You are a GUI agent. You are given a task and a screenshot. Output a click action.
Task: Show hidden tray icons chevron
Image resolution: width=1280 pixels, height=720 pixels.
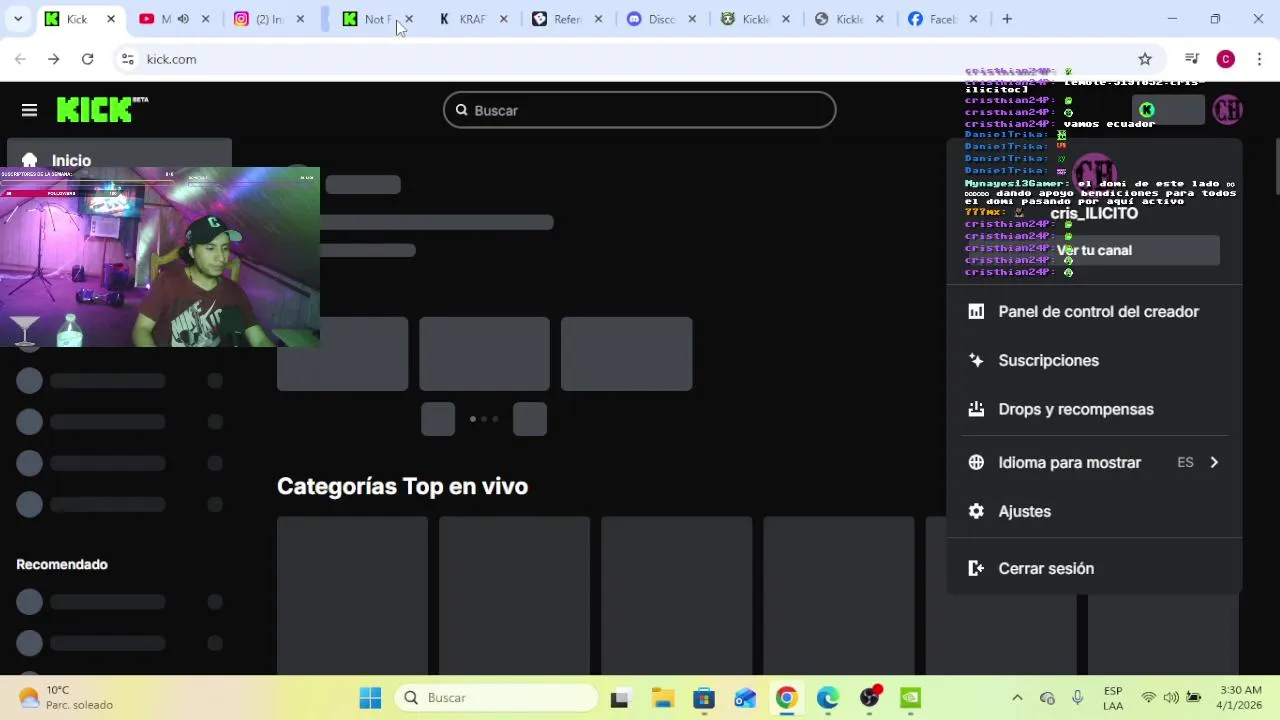click(x=1017, y=698)
